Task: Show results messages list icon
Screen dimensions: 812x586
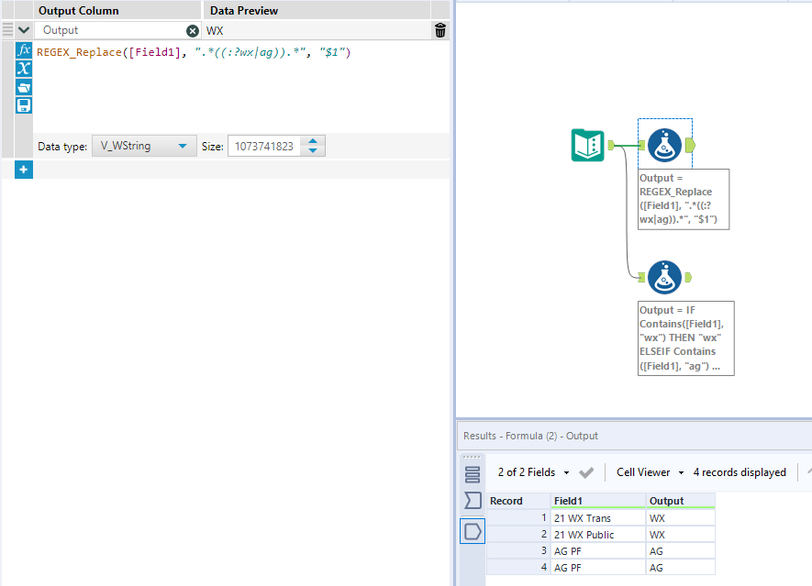Action: point(472,474)
